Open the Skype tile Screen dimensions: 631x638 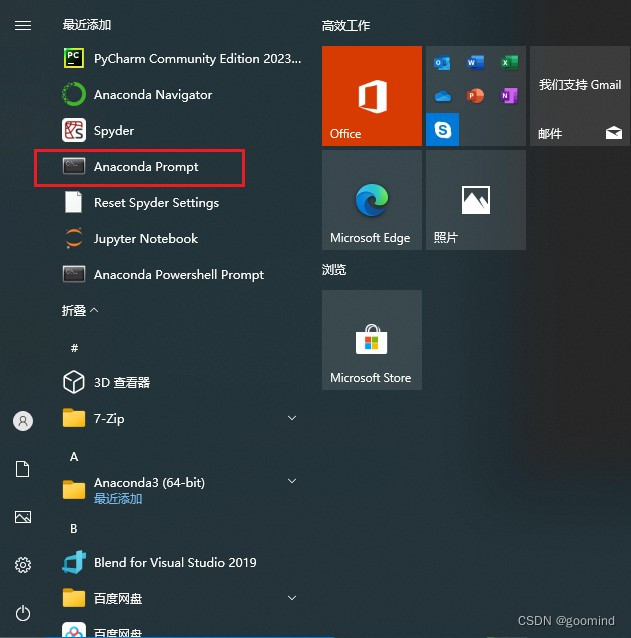[442, 129]
